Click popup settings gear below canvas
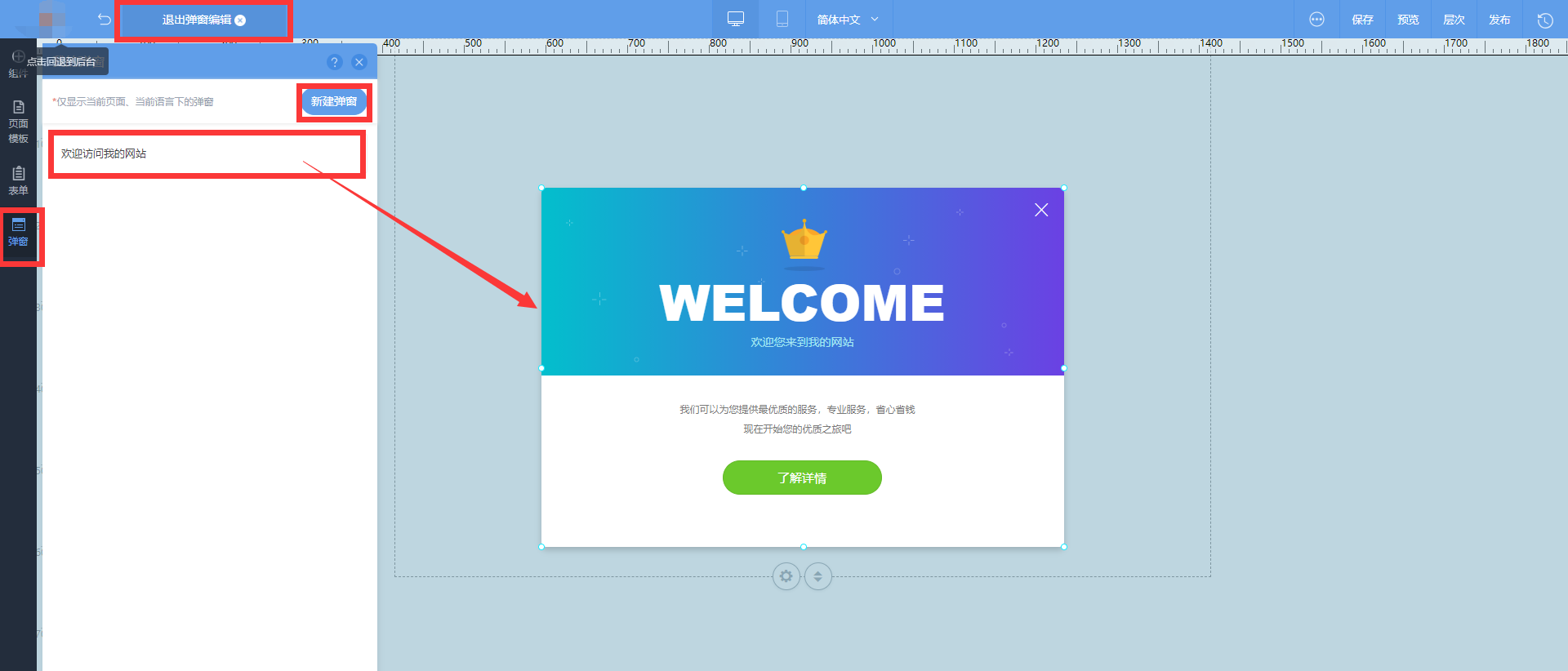 click(x=786, y=576)
